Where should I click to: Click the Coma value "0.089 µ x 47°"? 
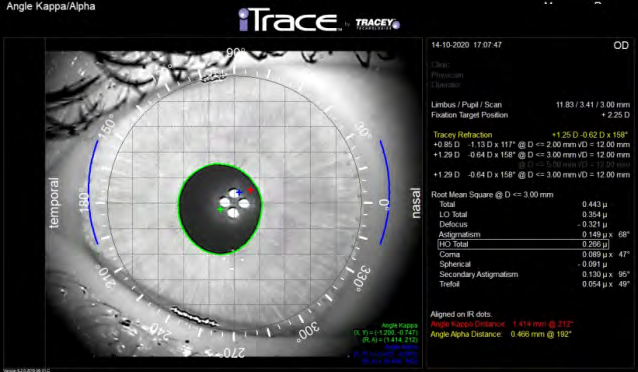606,254
